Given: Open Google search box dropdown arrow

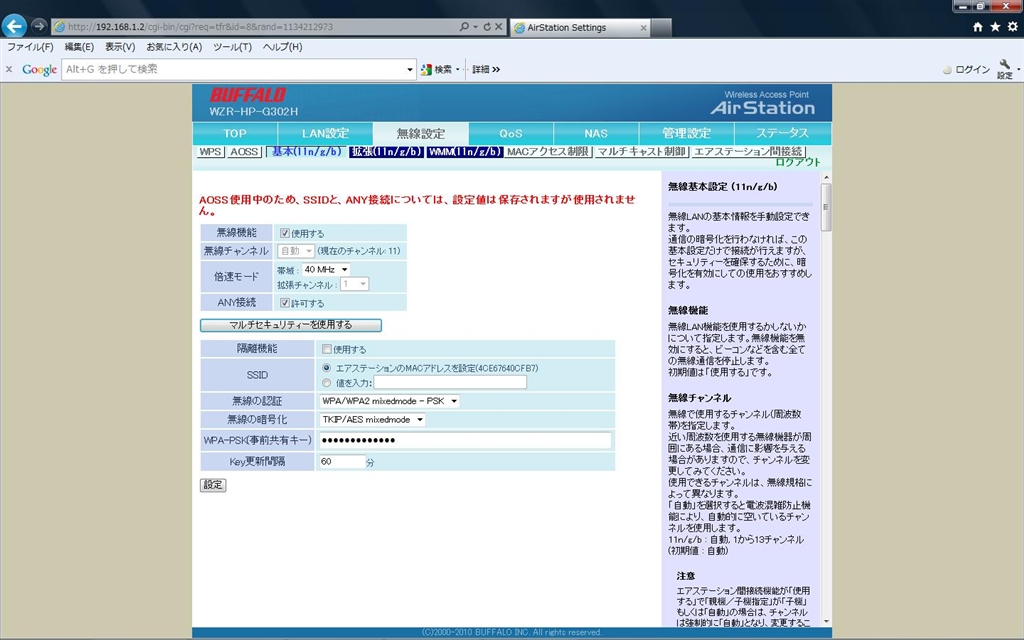Looking at the screenshot, I should (x=409, y=69).
